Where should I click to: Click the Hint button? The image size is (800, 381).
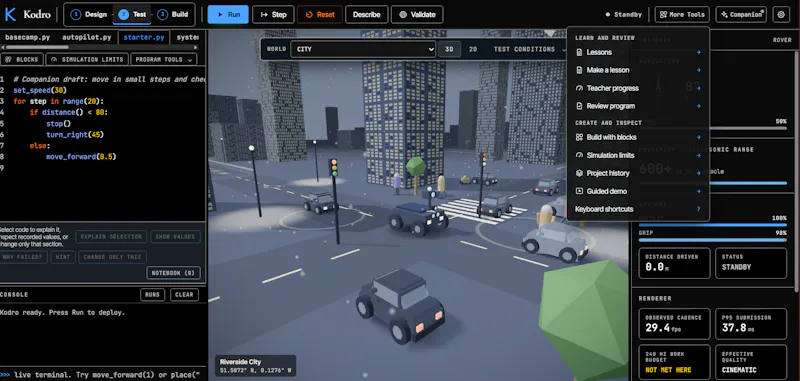coord(63,257)
